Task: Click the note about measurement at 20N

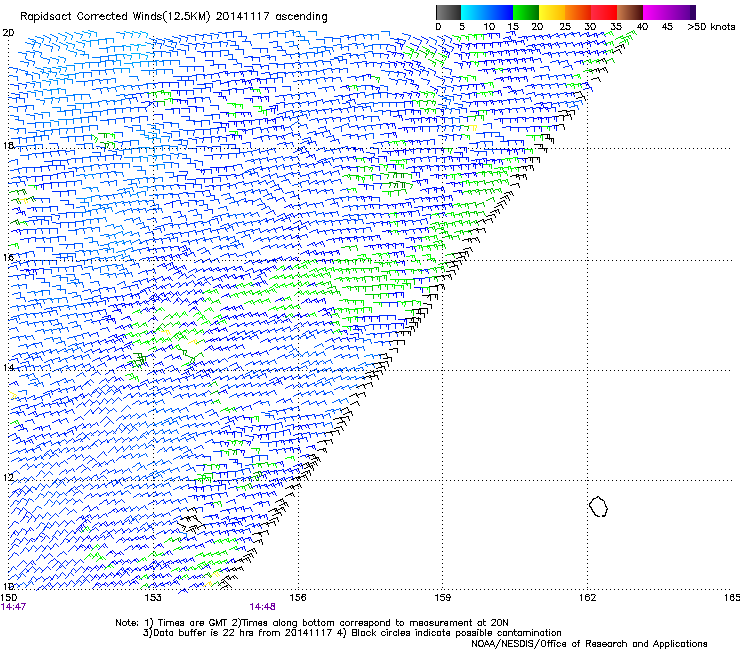Action: (x=370, y=623)
